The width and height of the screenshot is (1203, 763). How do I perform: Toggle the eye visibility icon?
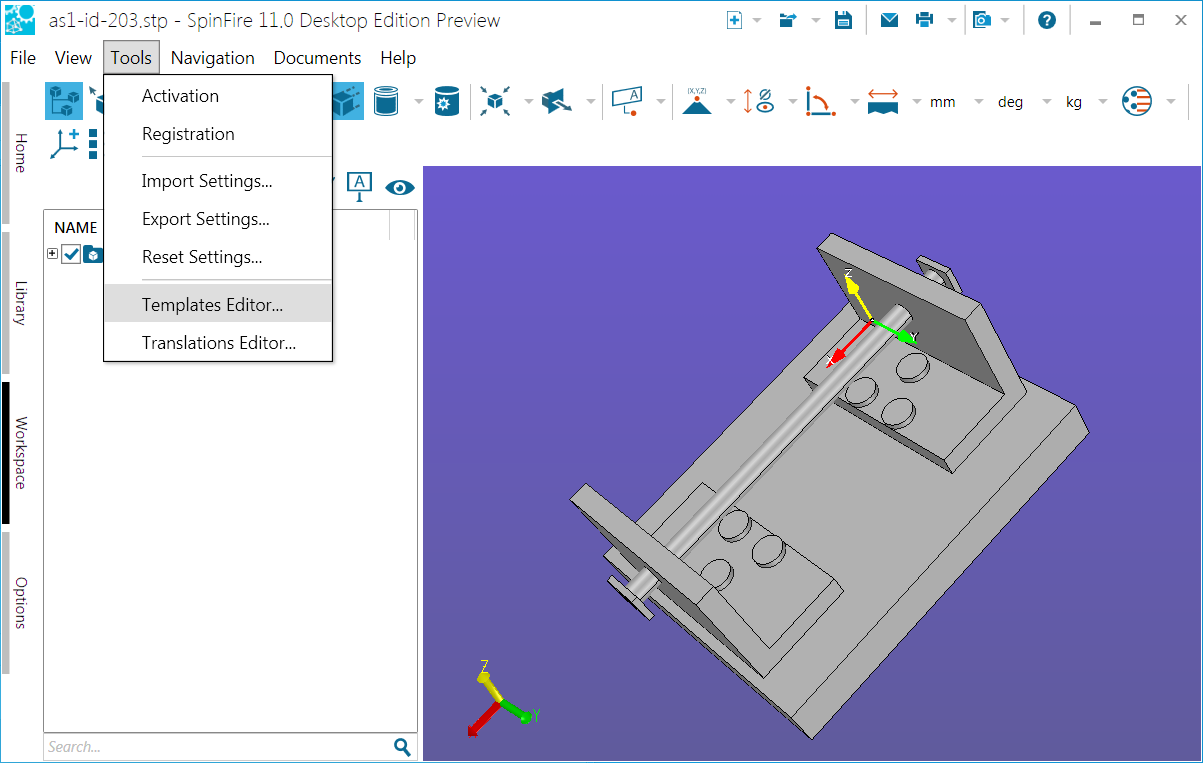coord(400,187)
